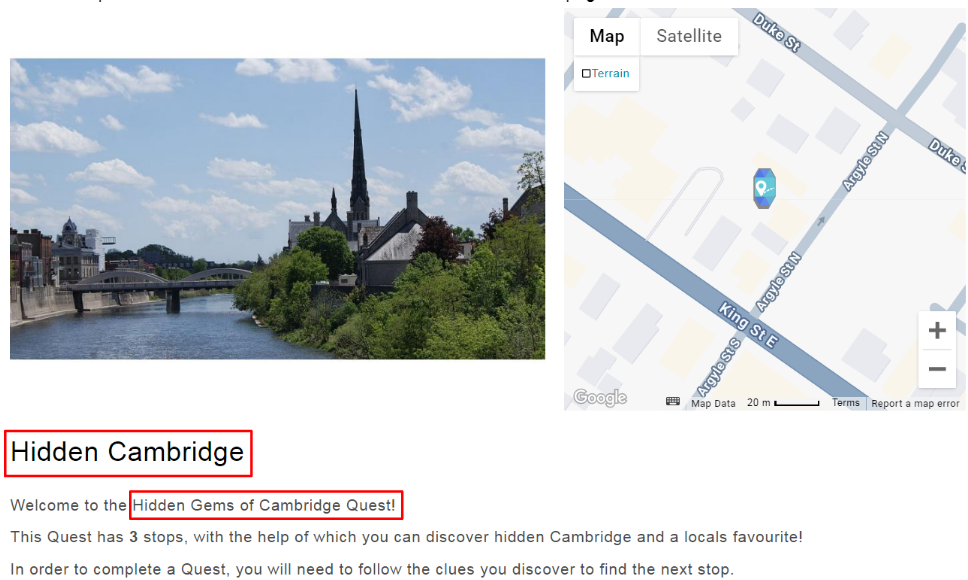Open keyboard shortcuts icon on map
The width and height of the screenshot is (968, 580).
(673, 402)
